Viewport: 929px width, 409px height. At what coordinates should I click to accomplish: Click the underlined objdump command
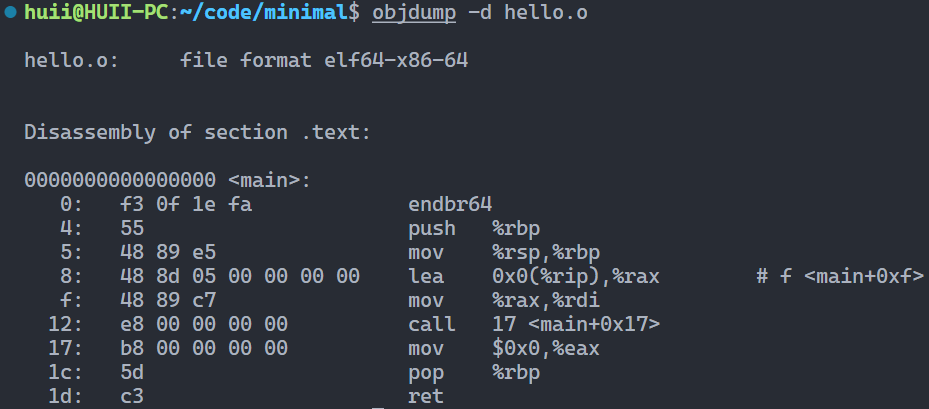pyautogui.click(x=414, y=12)
